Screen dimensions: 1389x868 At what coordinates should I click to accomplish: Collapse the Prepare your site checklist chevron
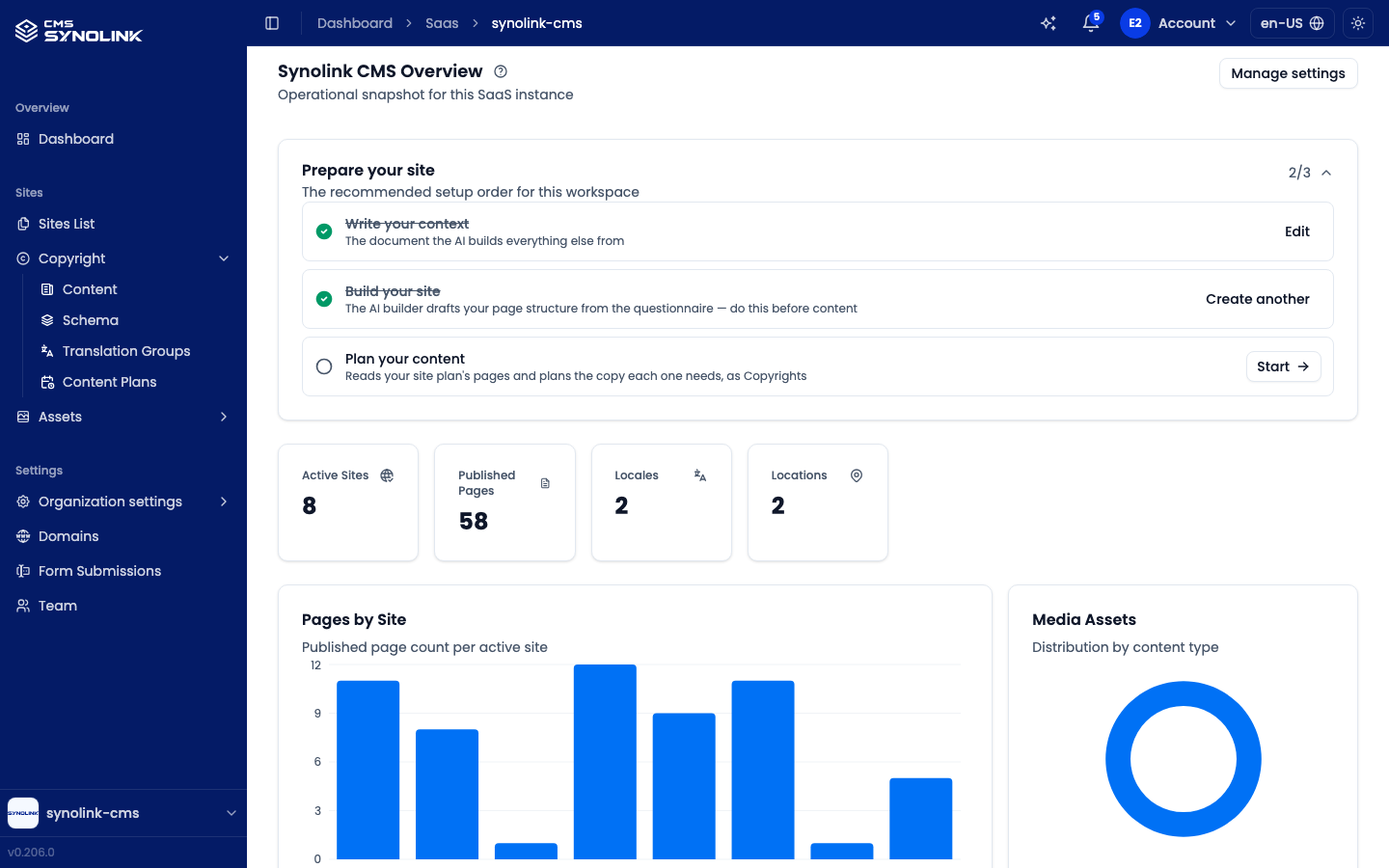1326,173
